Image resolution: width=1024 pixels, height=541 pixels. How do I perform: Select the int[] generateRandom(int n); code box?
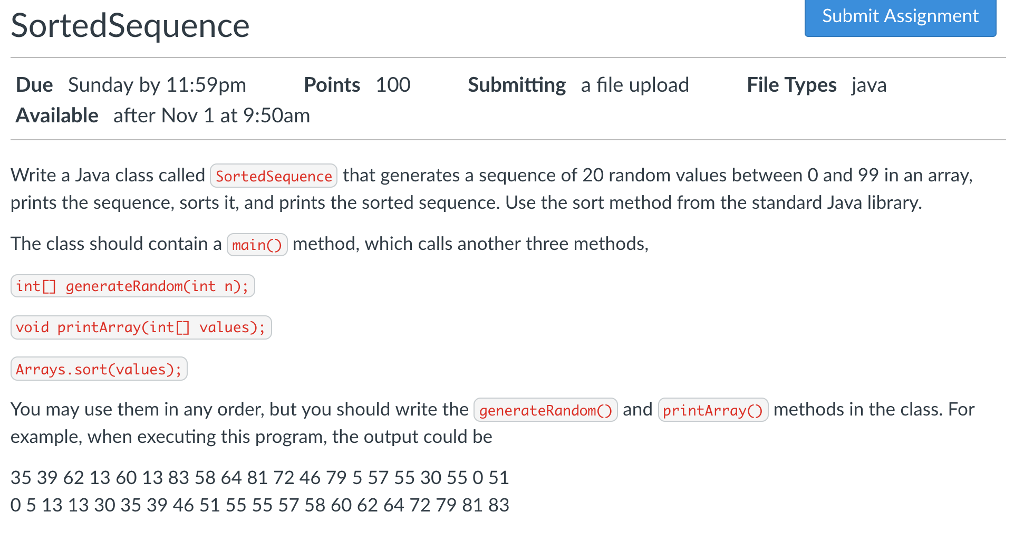[x=133, y=286]
